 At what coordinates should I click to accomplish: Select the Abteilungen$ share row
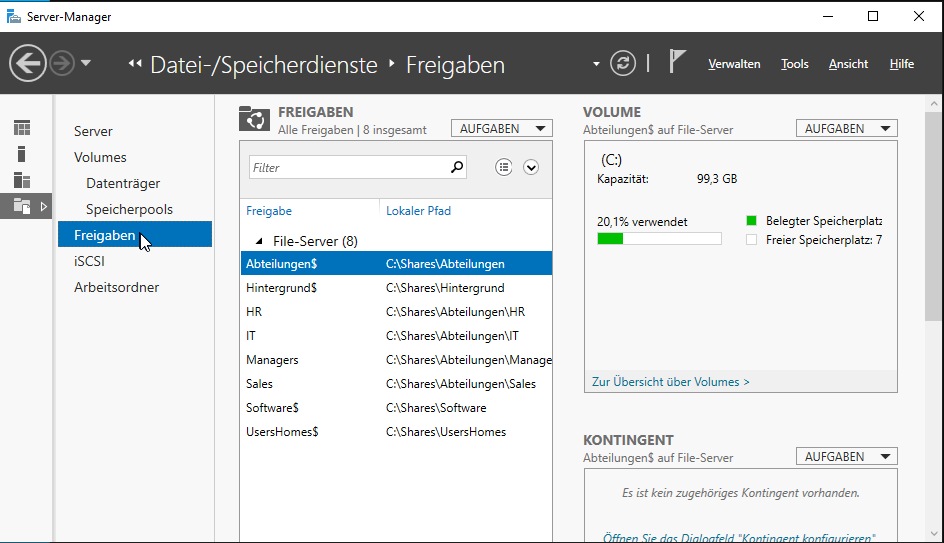pos(396,264)
